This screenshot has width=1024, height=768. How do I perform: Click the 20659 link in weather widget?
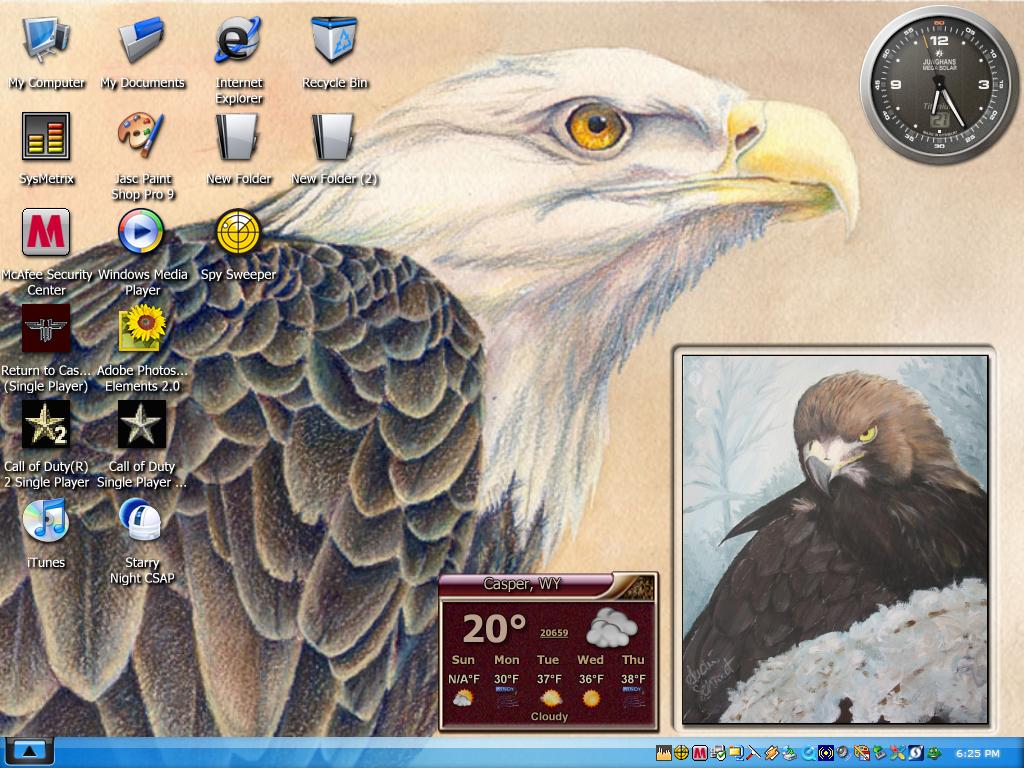pyautogui.click(x=554, y=633)
